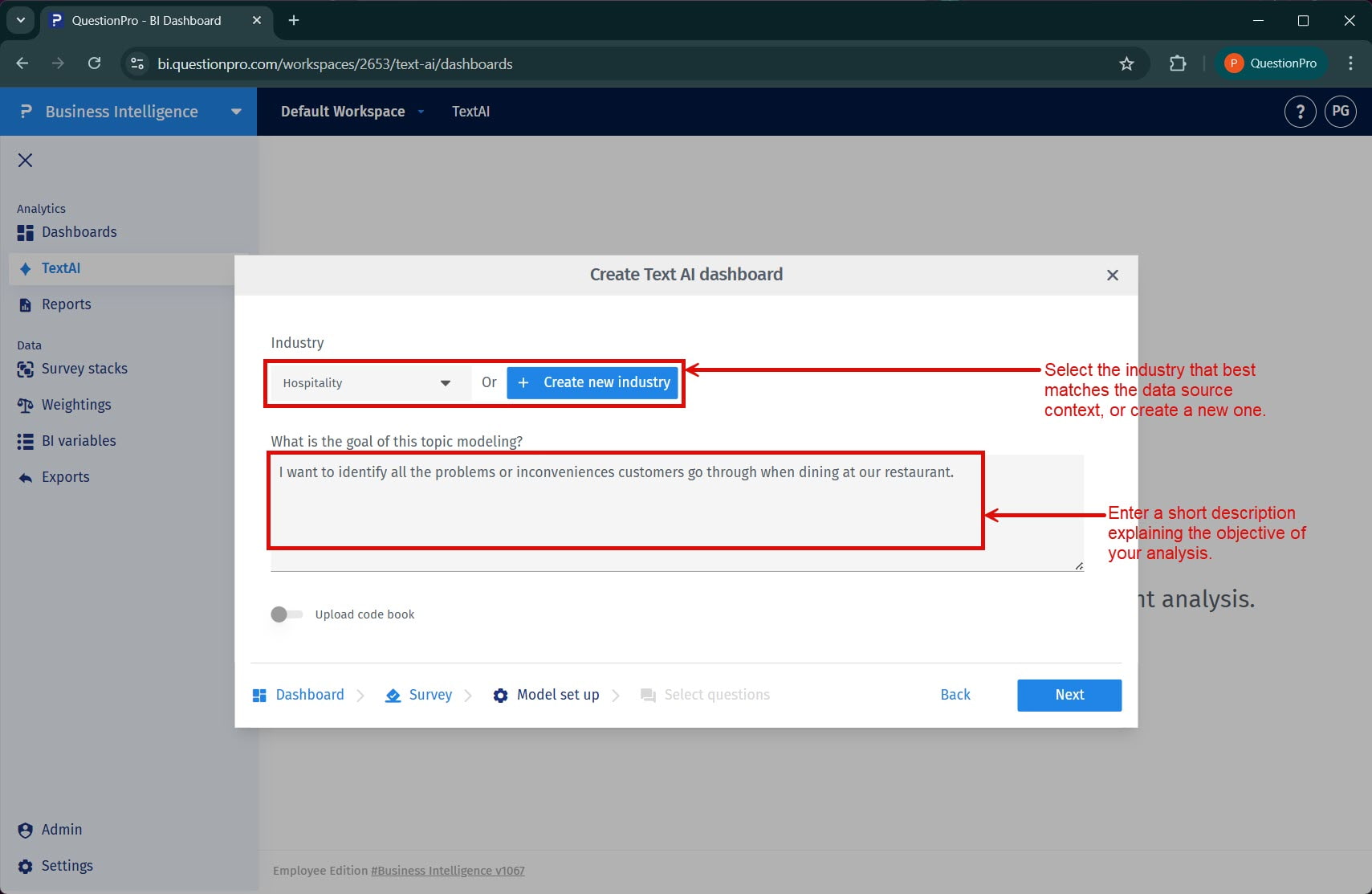Open the Admin section

[x=62, y=830]
